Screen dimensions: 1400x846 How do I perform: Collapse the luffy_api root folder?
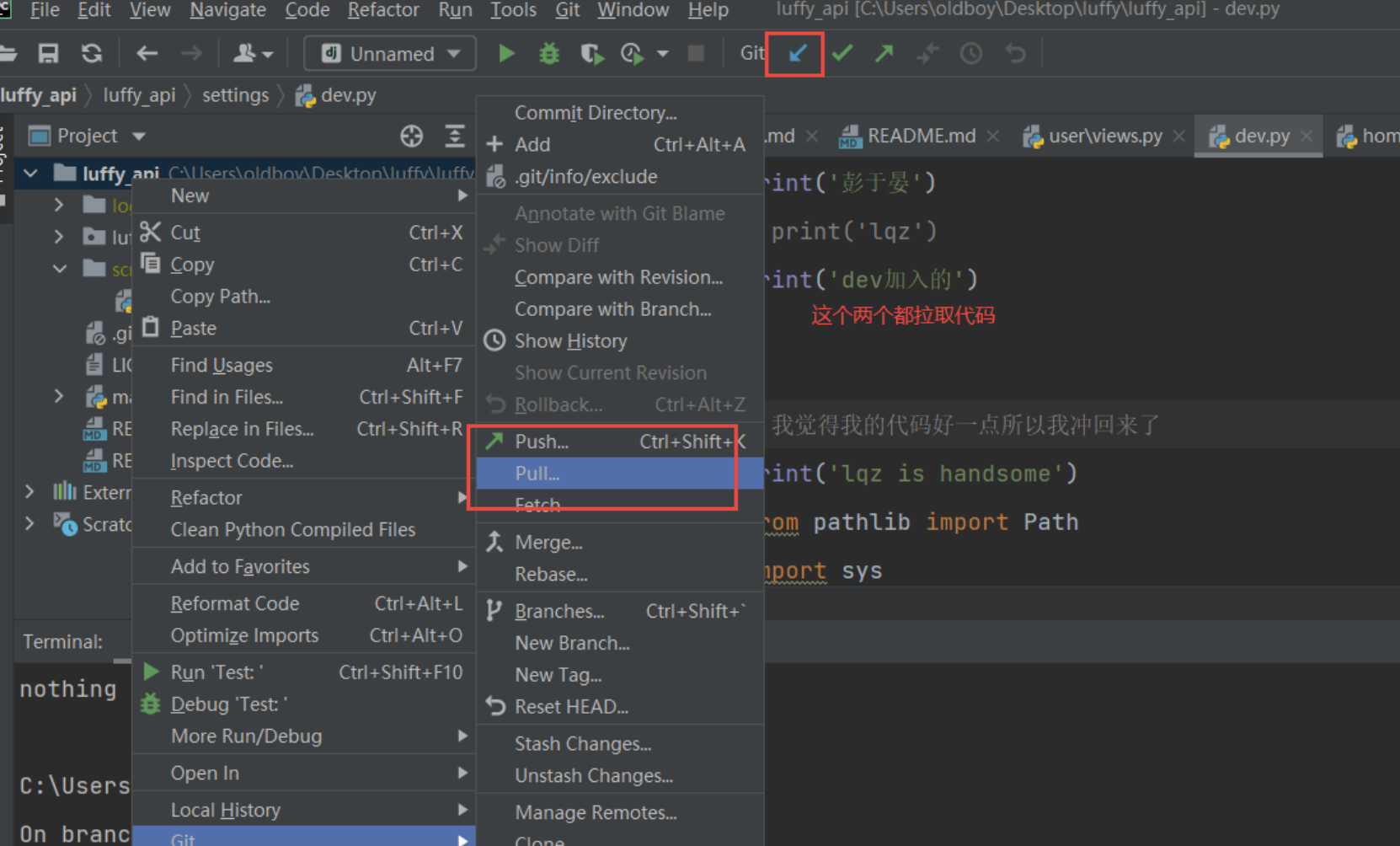coord(31,174)
